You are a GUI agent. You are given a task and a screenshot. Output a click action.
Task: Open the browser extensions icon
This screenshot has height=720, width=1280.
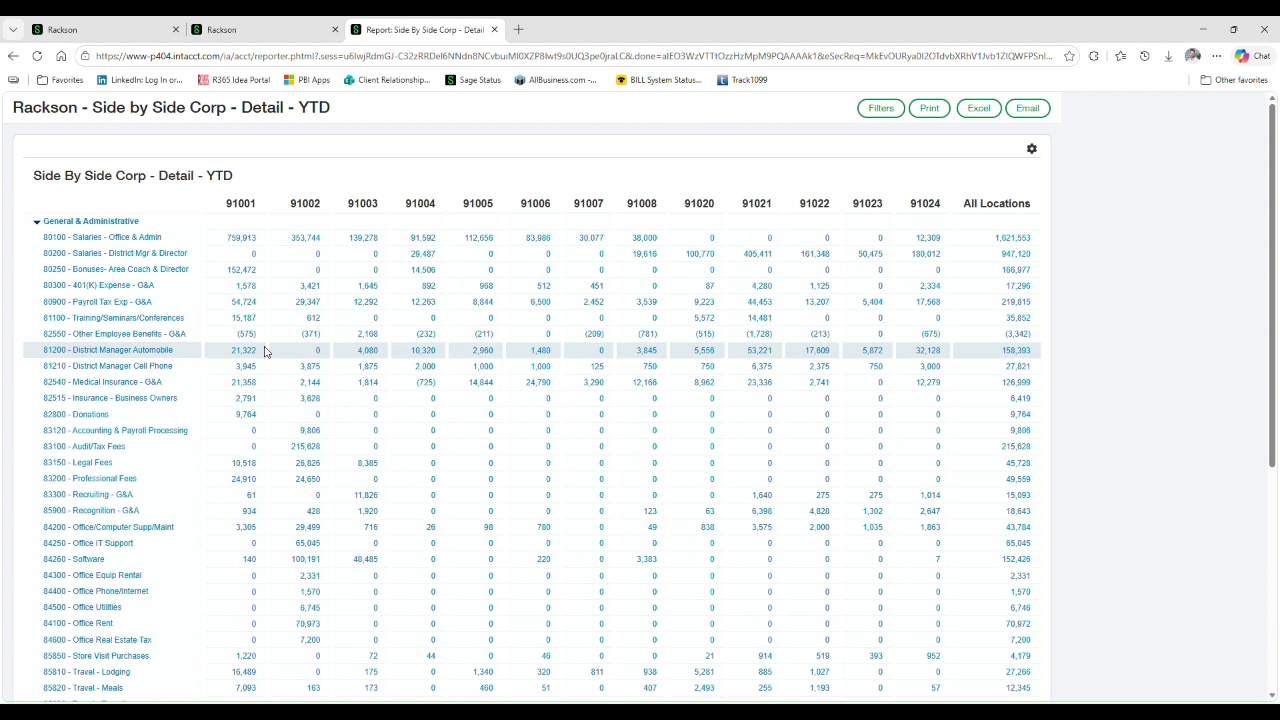pos(1094,56)
